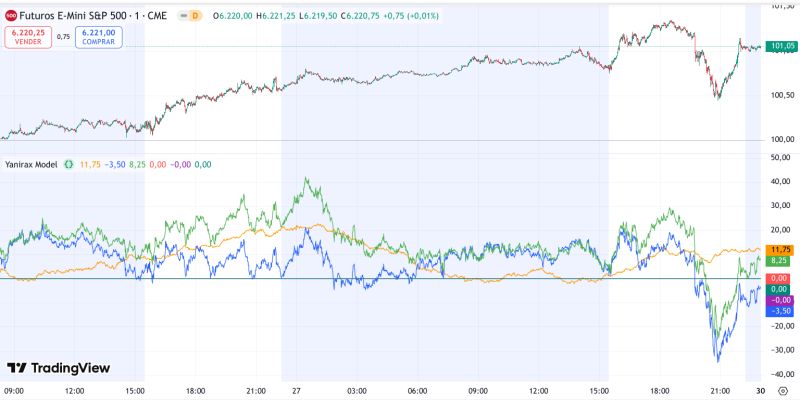Click the TradingView logo

click(x=58, y=368)
